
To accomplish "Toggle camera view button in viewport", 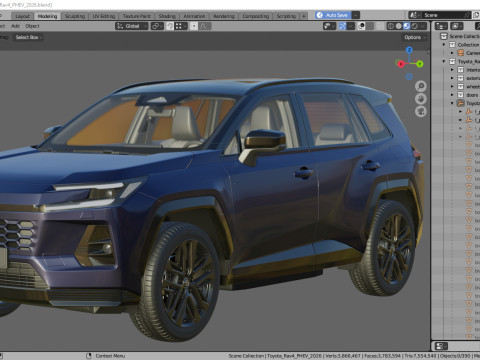I will [x=421, y=111].
